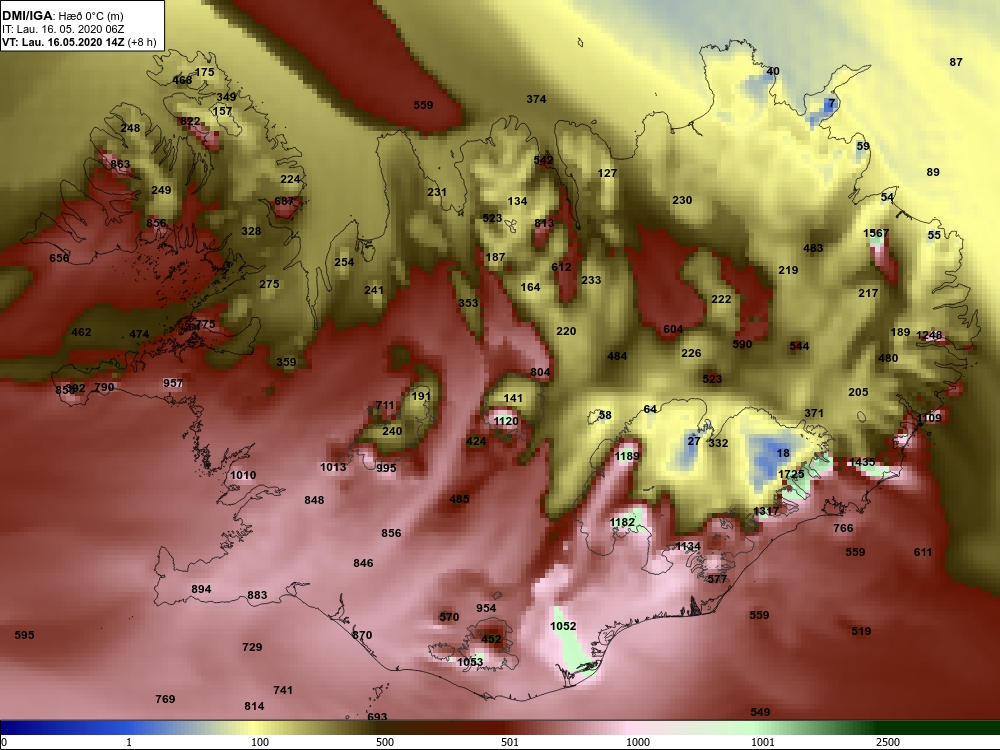Click the value 1567 in the northeast
1000x750 pixels.
click(x=876, y=233)
